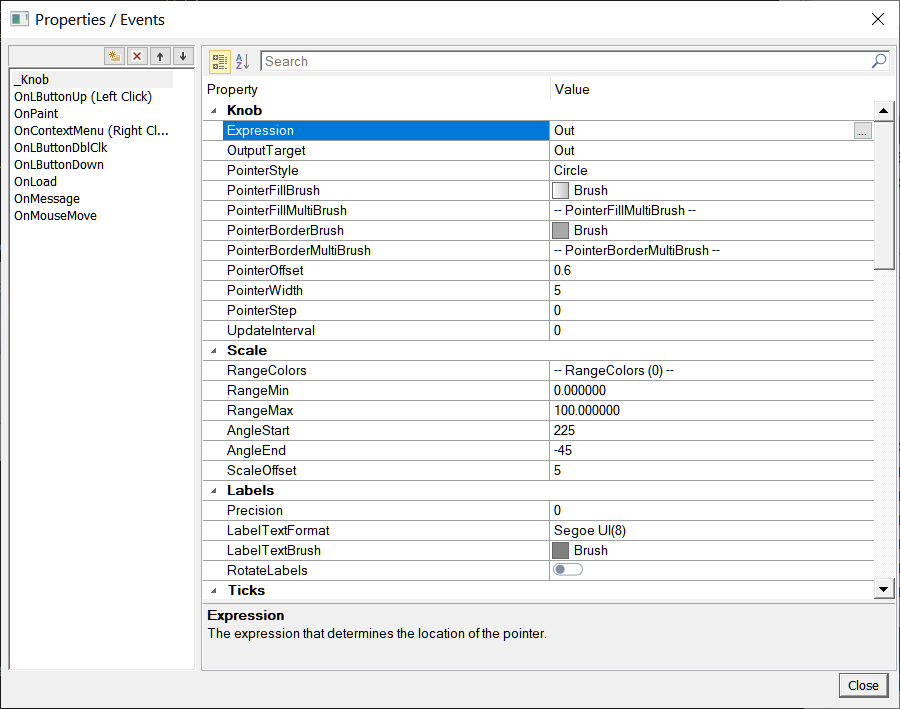Click the Expression value Out
The width and height of the screenshot is (900, 709).
(564, 131)
